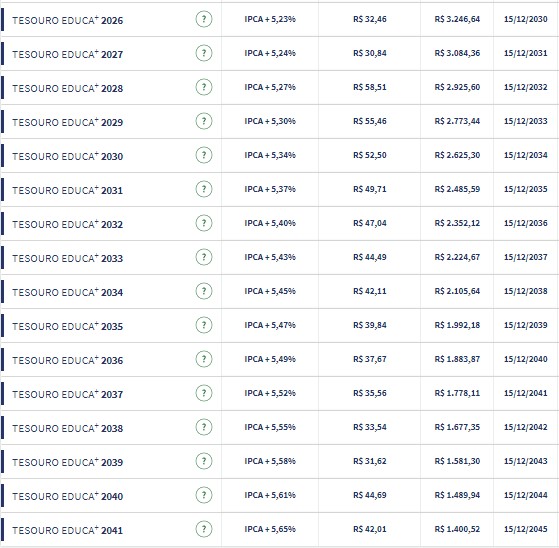559x548 pixels.
Task: Open the Tesouro Educa+ 2035 bond
Action: tap(68, 326)
